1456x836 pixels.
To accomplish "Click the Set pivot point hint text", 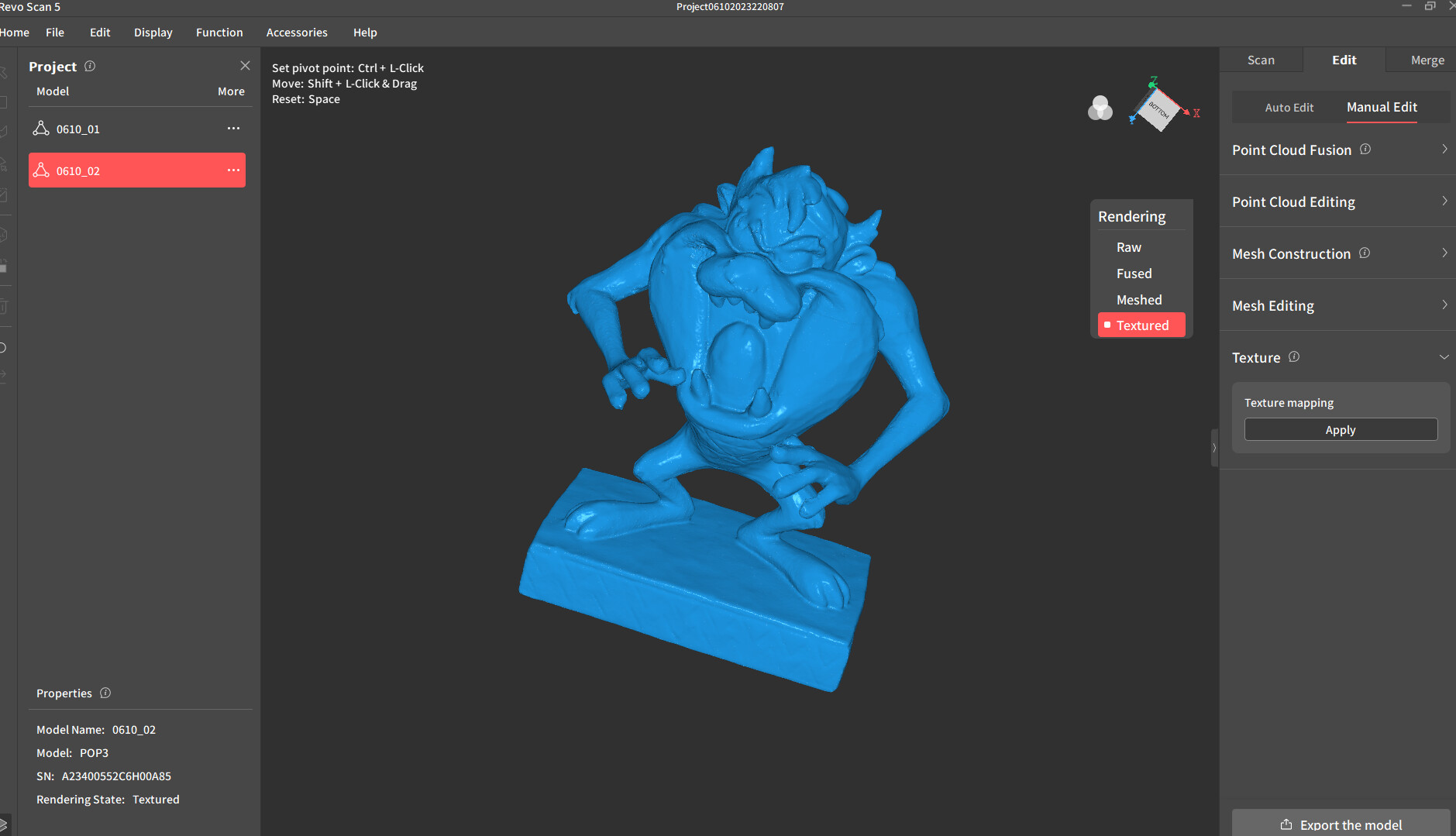I will [348, 68].
